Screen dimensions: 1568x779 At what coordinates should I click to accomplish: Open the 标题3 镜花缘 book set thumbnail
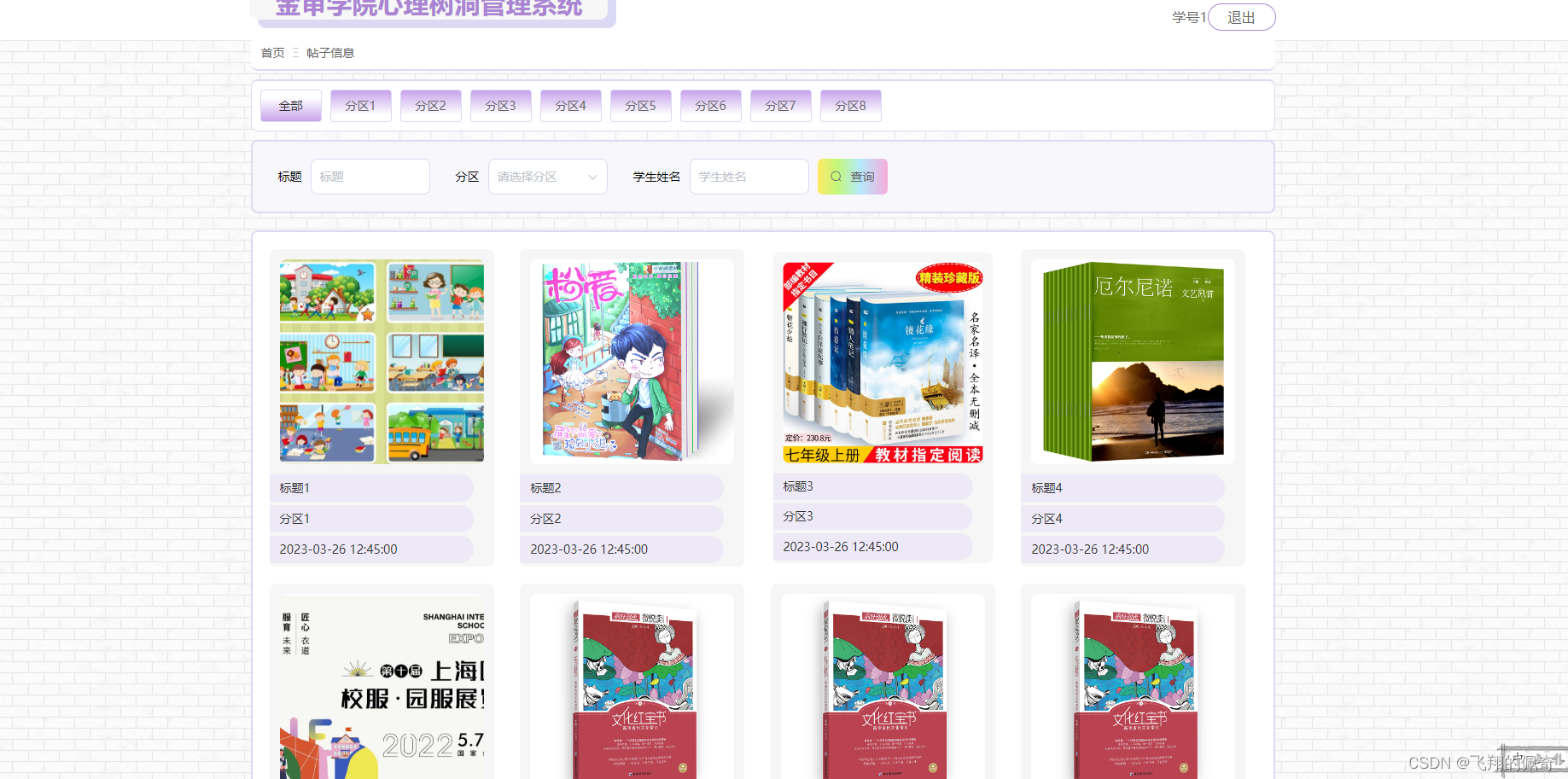pos(883,362)
